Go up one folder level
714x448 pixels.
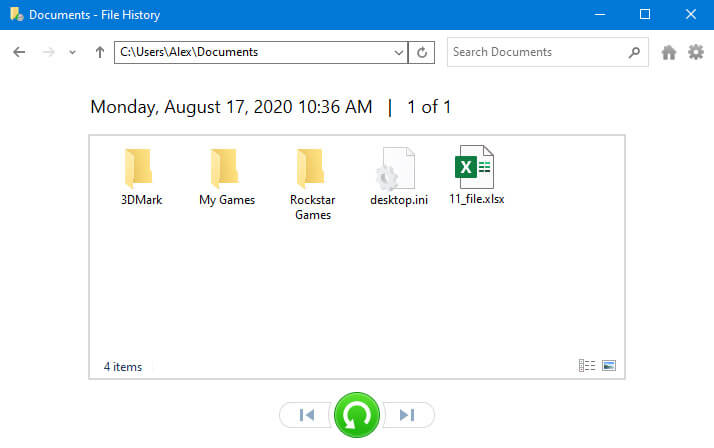pos(100,52)
